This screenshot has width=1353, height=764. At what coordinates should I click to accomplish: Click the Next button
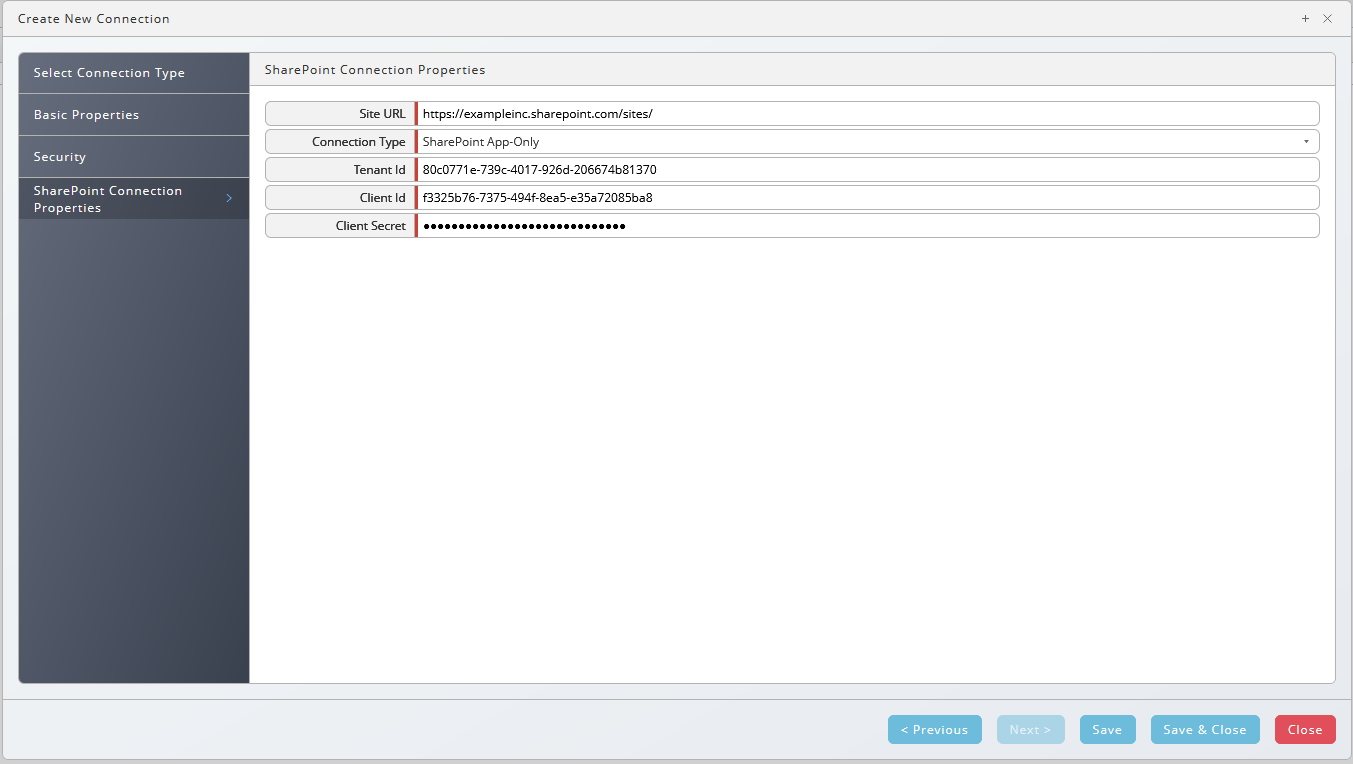point(1031,730)
